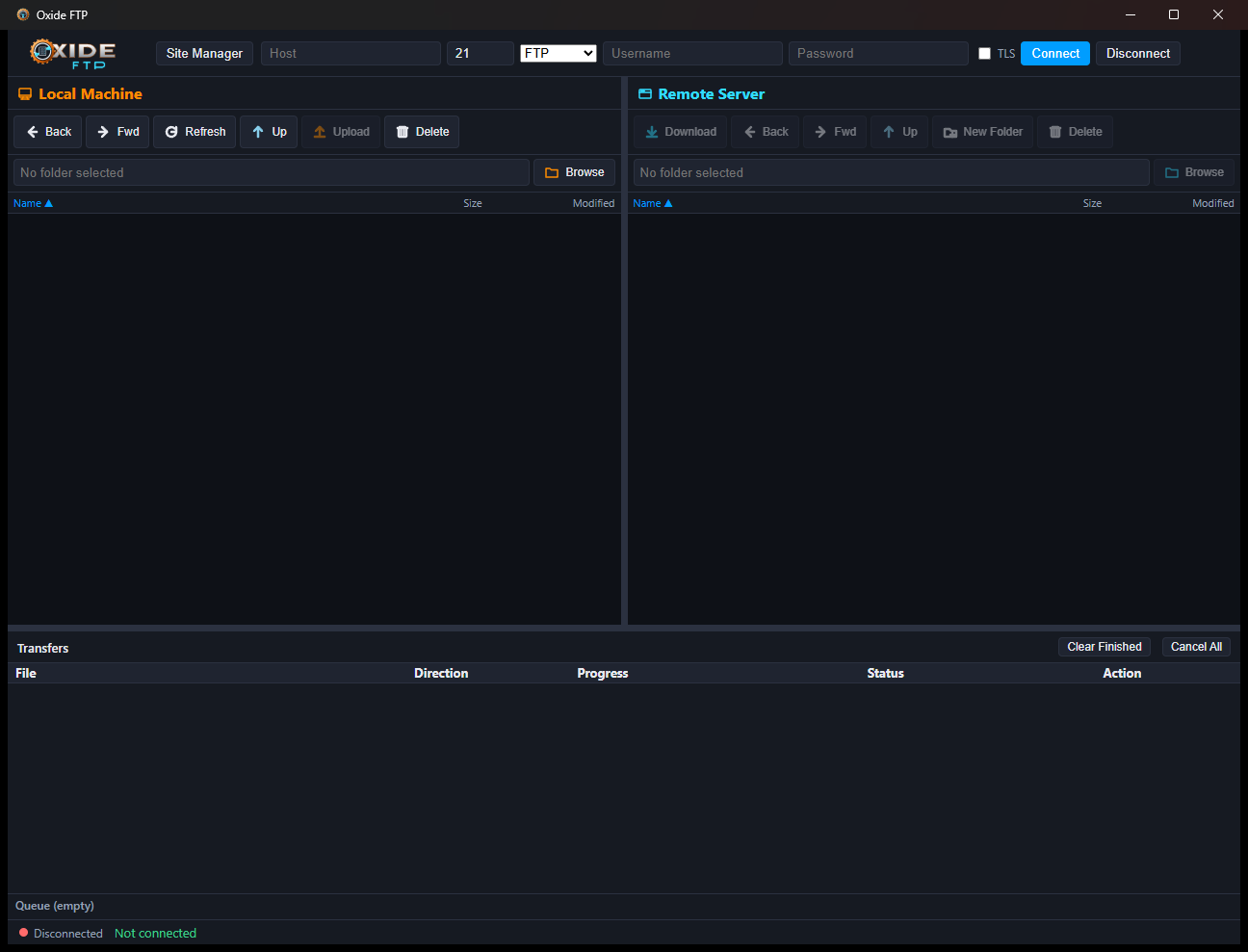This screenshot has height=952, width=1248.
Task: Click the local folder path field
Action: (272, 172)
